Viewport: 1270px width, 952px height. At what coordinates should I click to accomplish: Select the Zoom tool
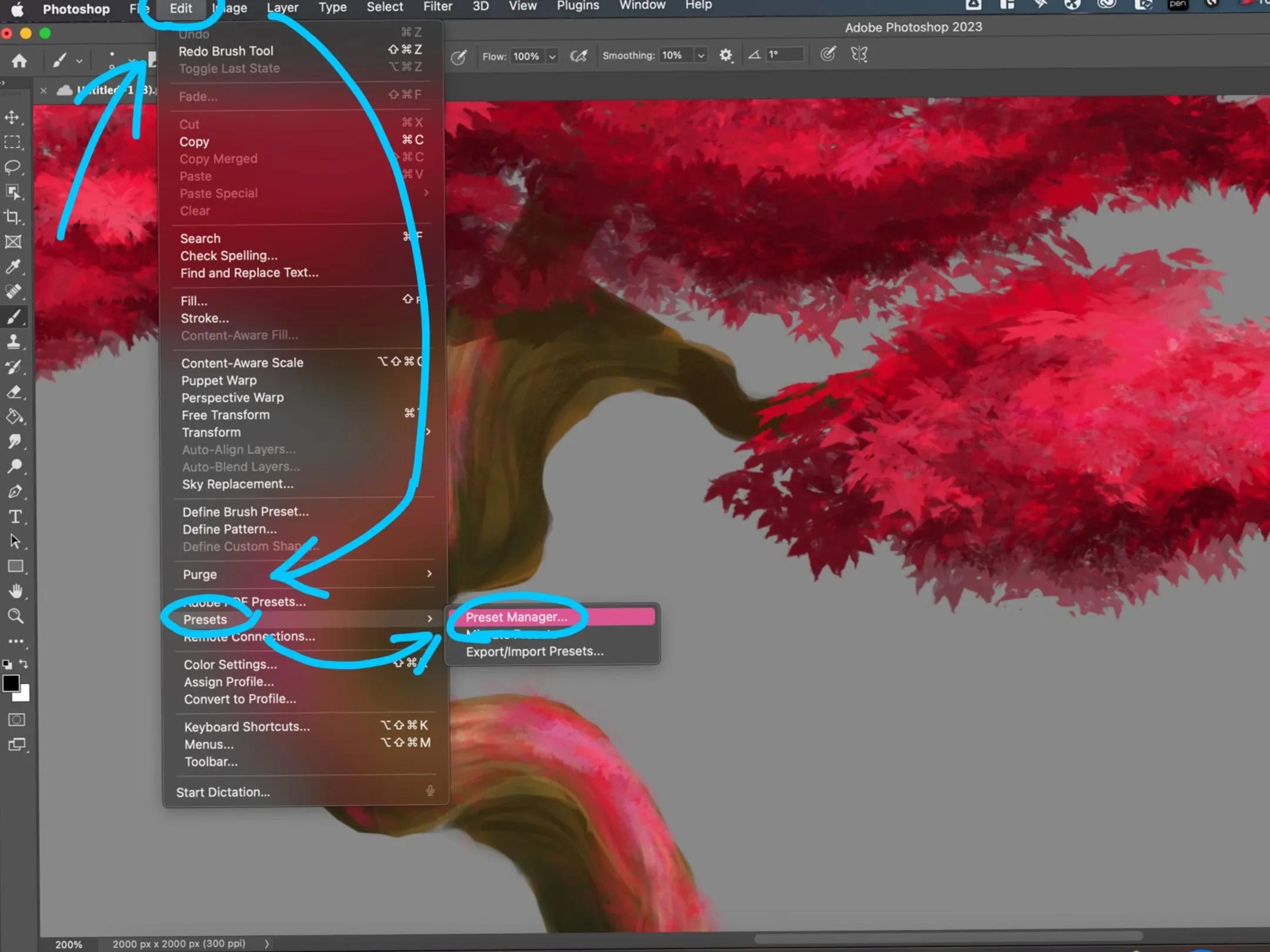(16, 616)
